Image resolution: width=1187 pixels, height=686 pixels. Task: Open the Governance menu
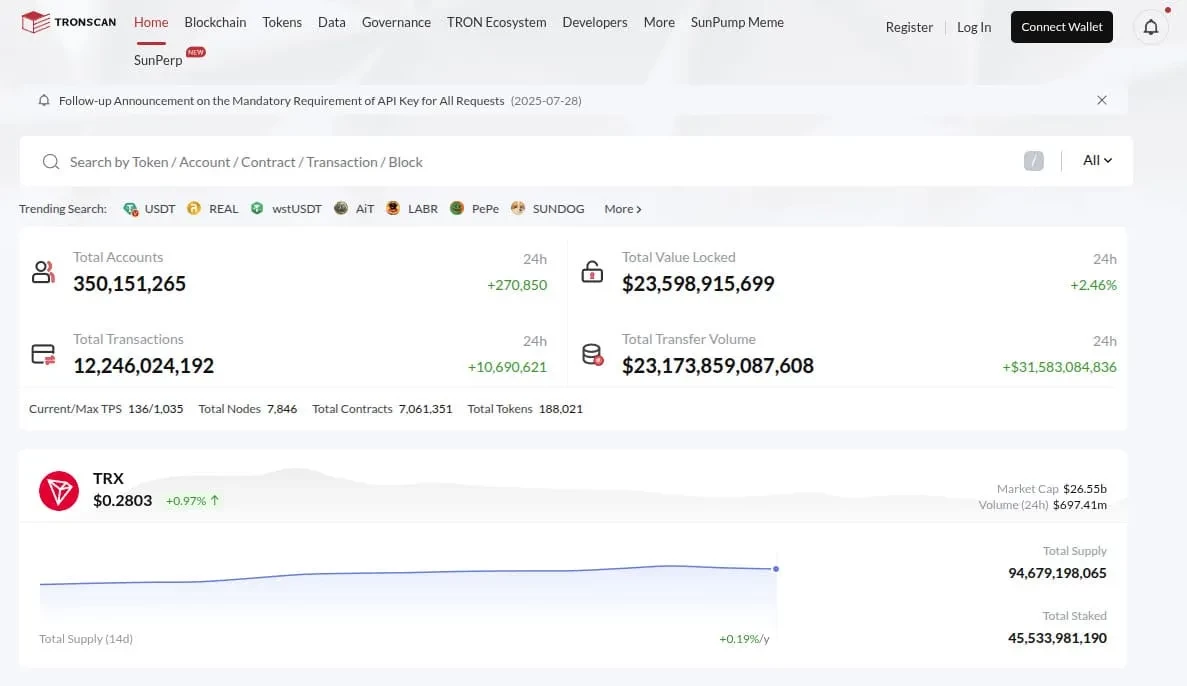coord(396,21)
